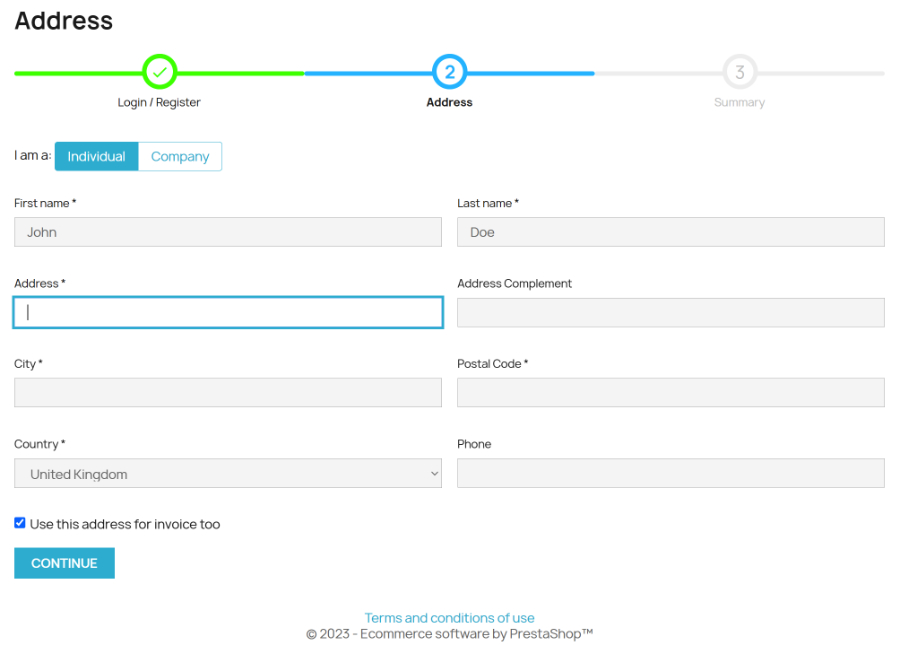
Task: Uncheck Use this address for invoice too
Action: [x=20, y=523]
